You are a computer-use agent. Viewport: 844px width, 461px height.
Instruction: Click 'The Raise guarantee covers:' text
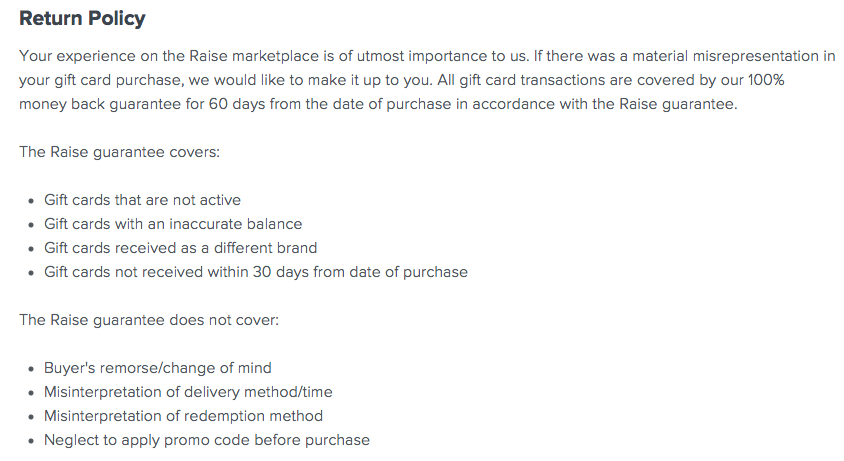[119, 152]
